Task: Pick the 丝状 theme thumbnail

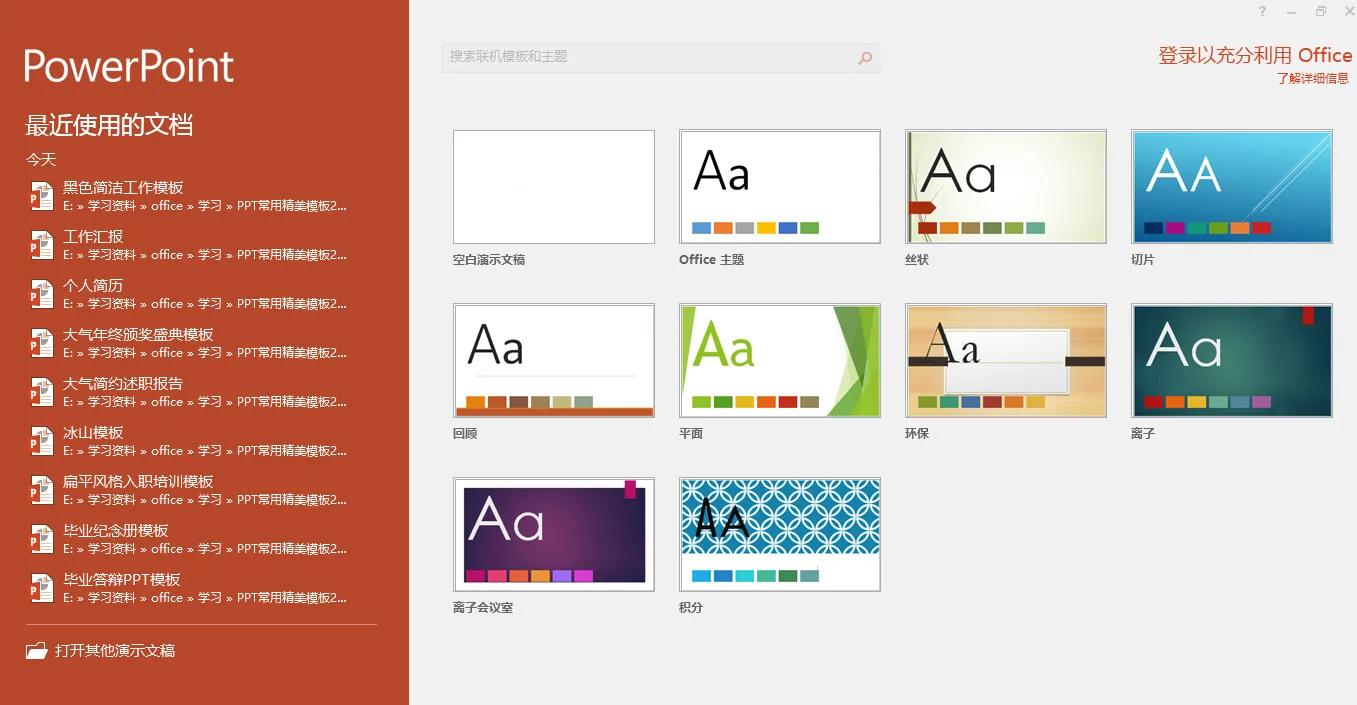Action: pyautogui.click(x=1006, y=187)
